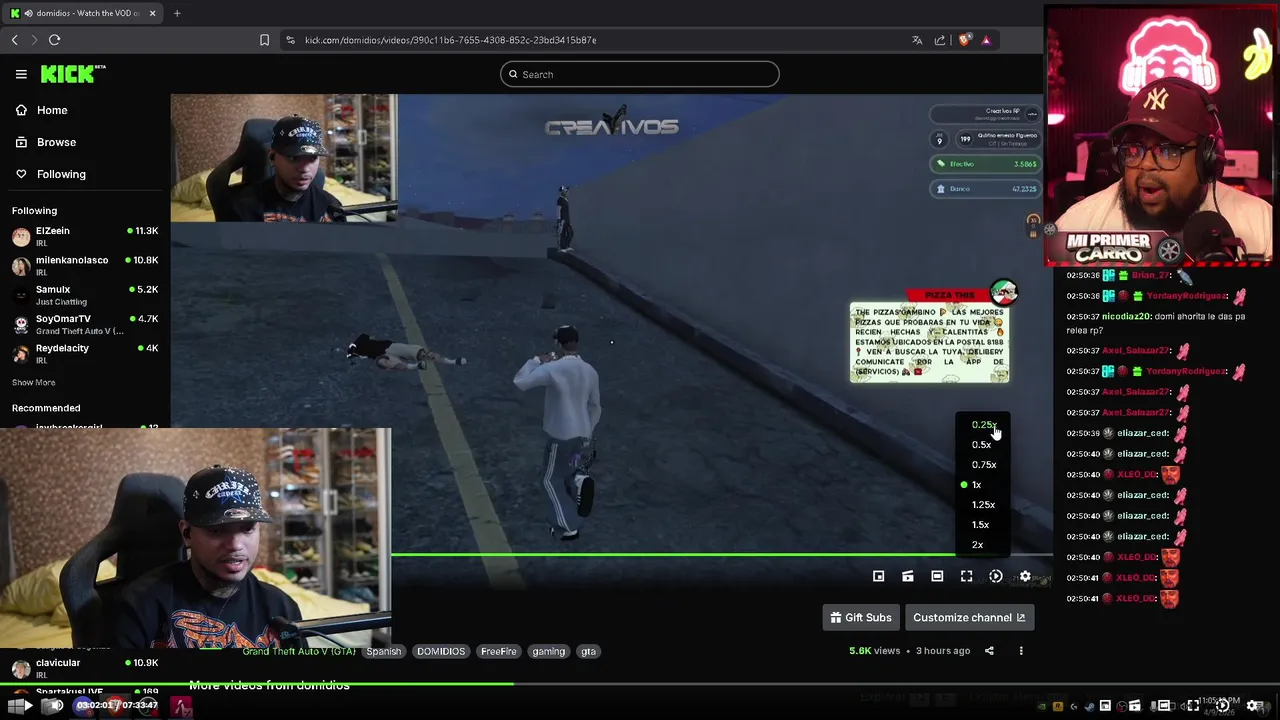Click the browser address bar URL
The height and width of the screenshot is (720, 1280).
(x=450, y=40)
